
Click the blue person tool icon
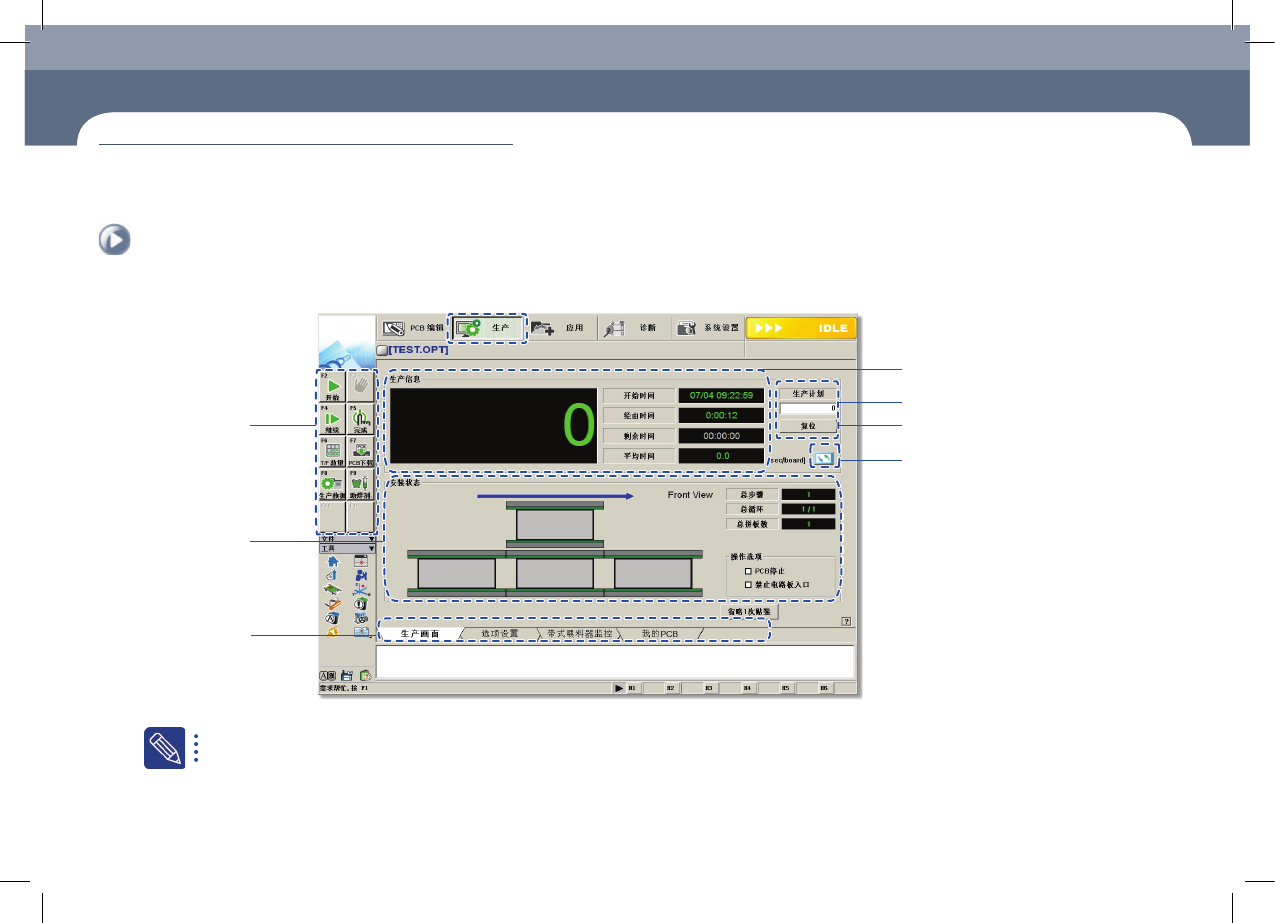click(x=361, y=575)
